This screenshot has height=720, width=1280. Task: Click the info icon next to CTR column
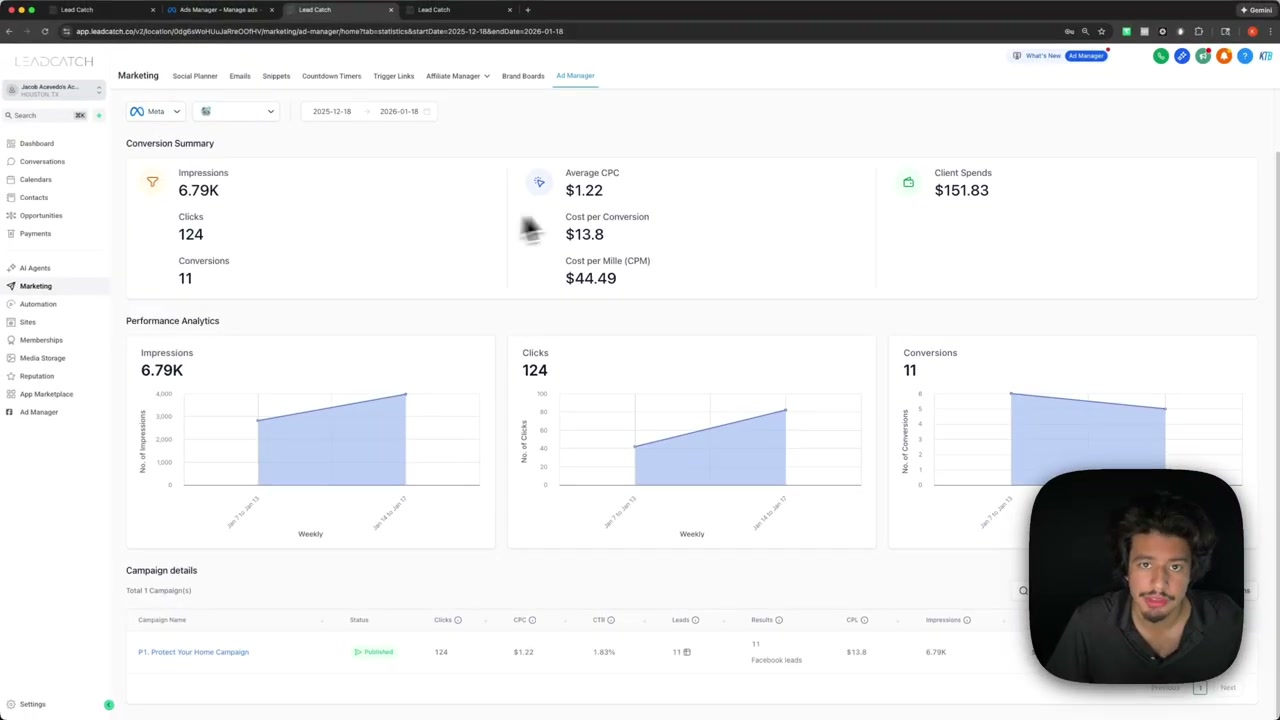(x=612, y=620)
